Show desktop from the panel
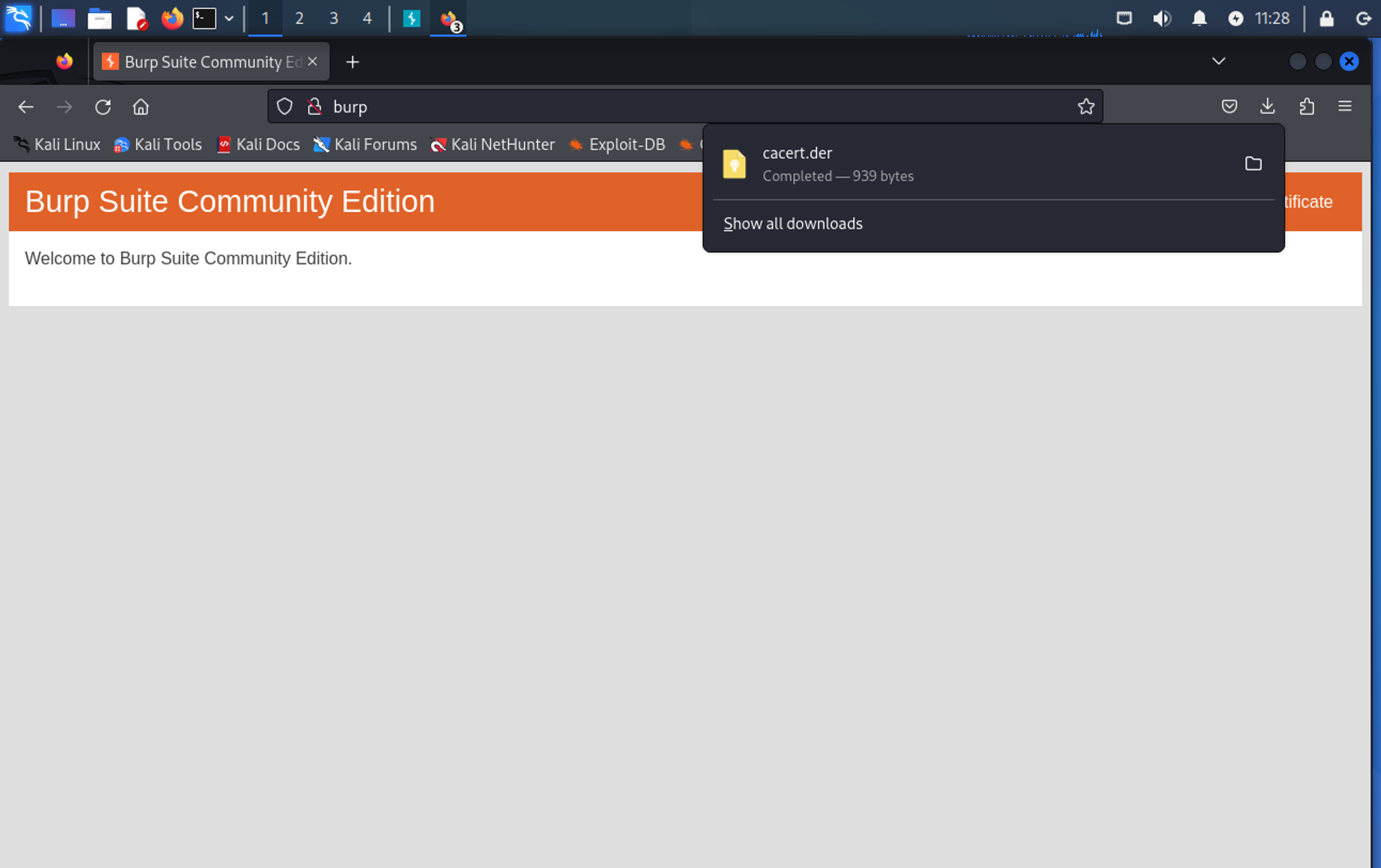Screen dimensions: 1381x868 click(63, 18)
